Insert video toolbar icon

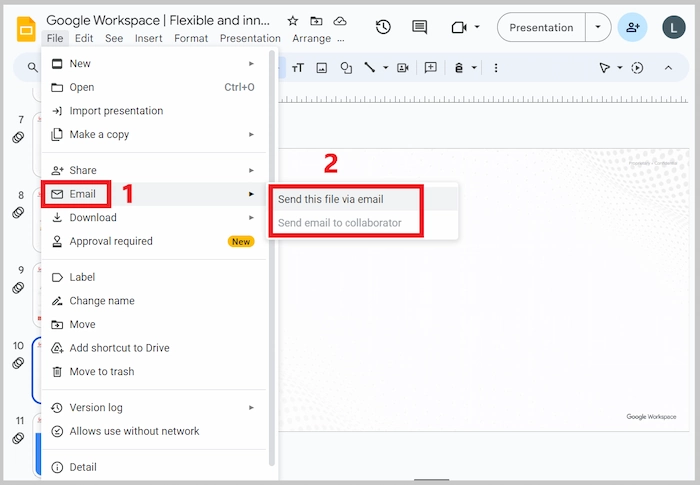(403, 68)
